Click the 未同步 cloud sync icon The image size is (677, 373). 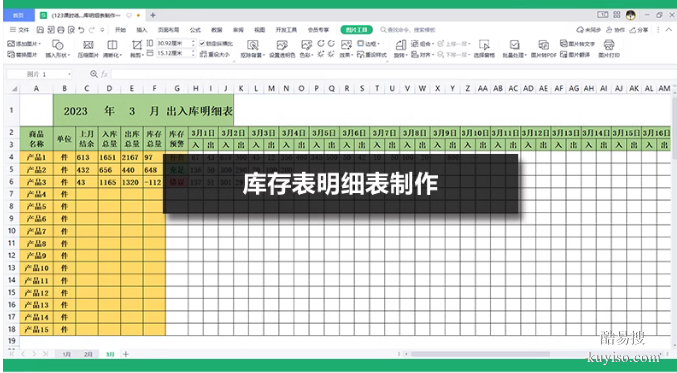[579, 30]
